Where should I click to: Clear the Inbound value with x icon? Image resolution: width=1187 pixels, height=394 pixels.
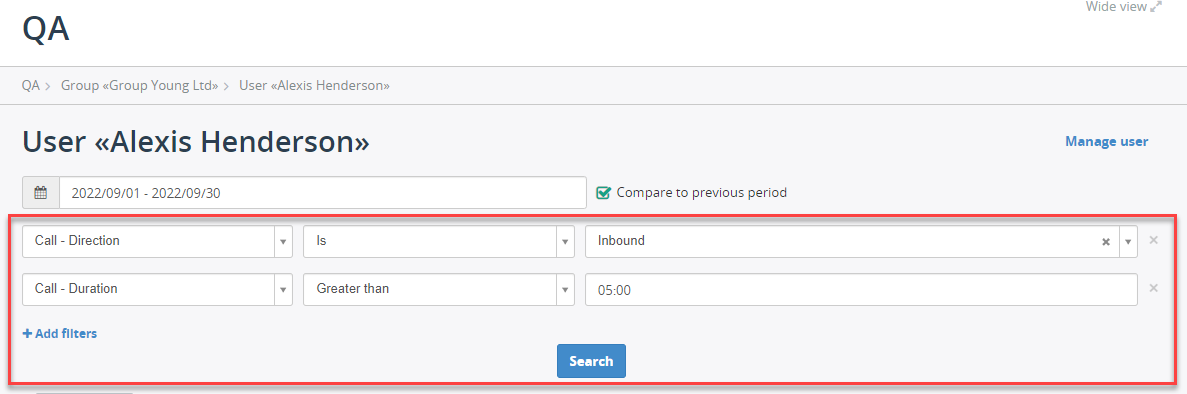click(x=1105, y=242)
